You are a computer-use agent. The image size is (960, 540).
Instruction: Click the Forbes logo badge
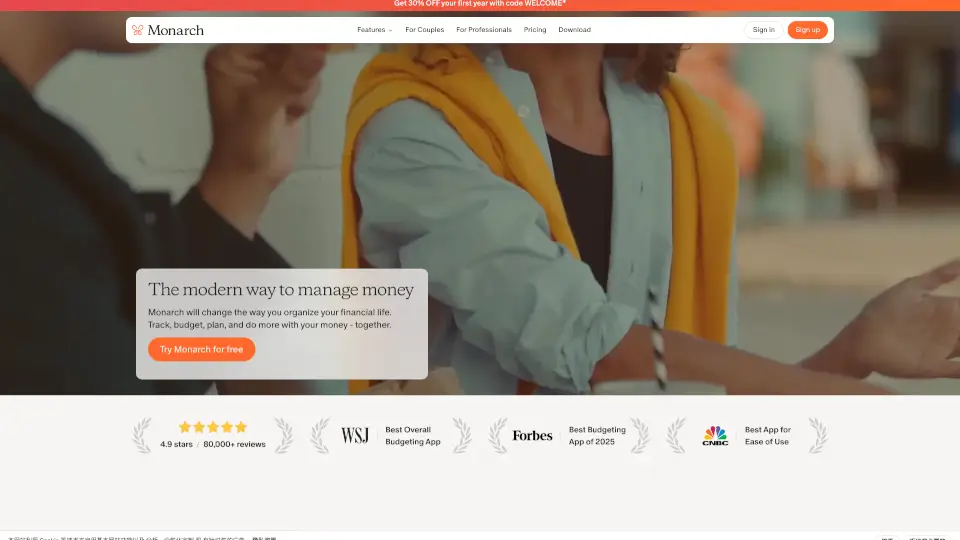(x=532, y=436)
